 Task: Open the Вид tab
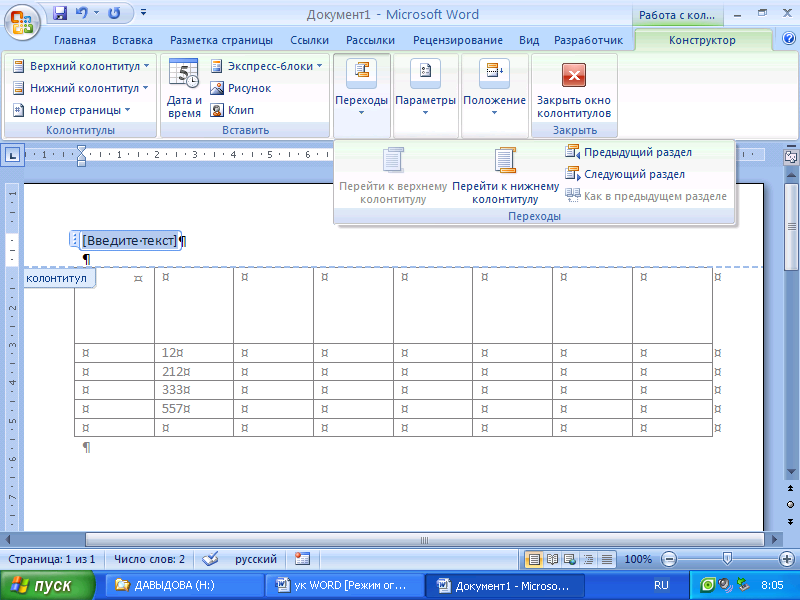coord(529,40)
